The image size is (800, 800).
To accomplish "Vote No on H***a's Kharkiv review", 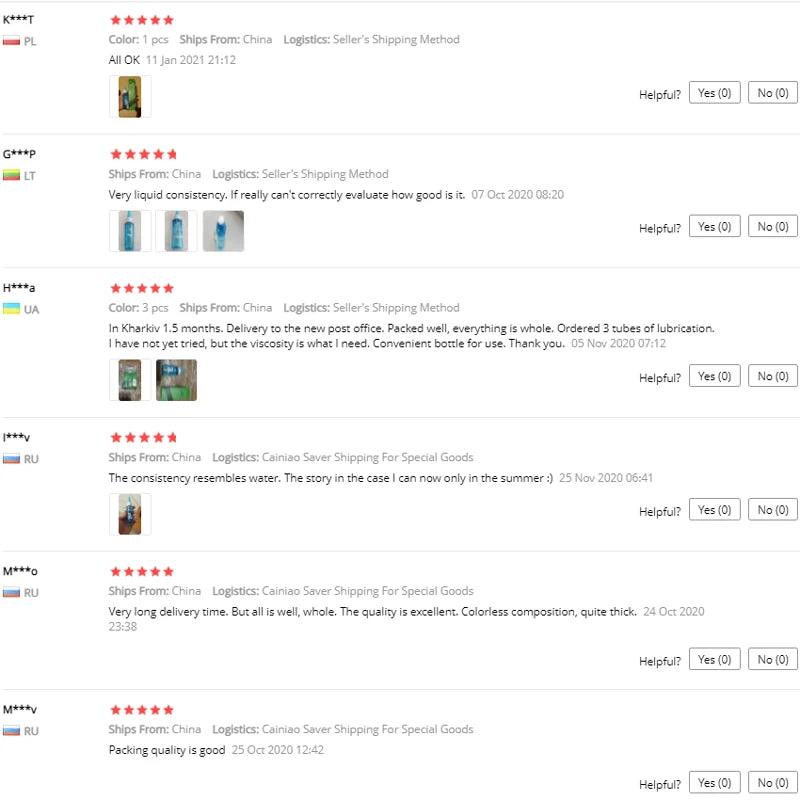I will click(772, 376).
